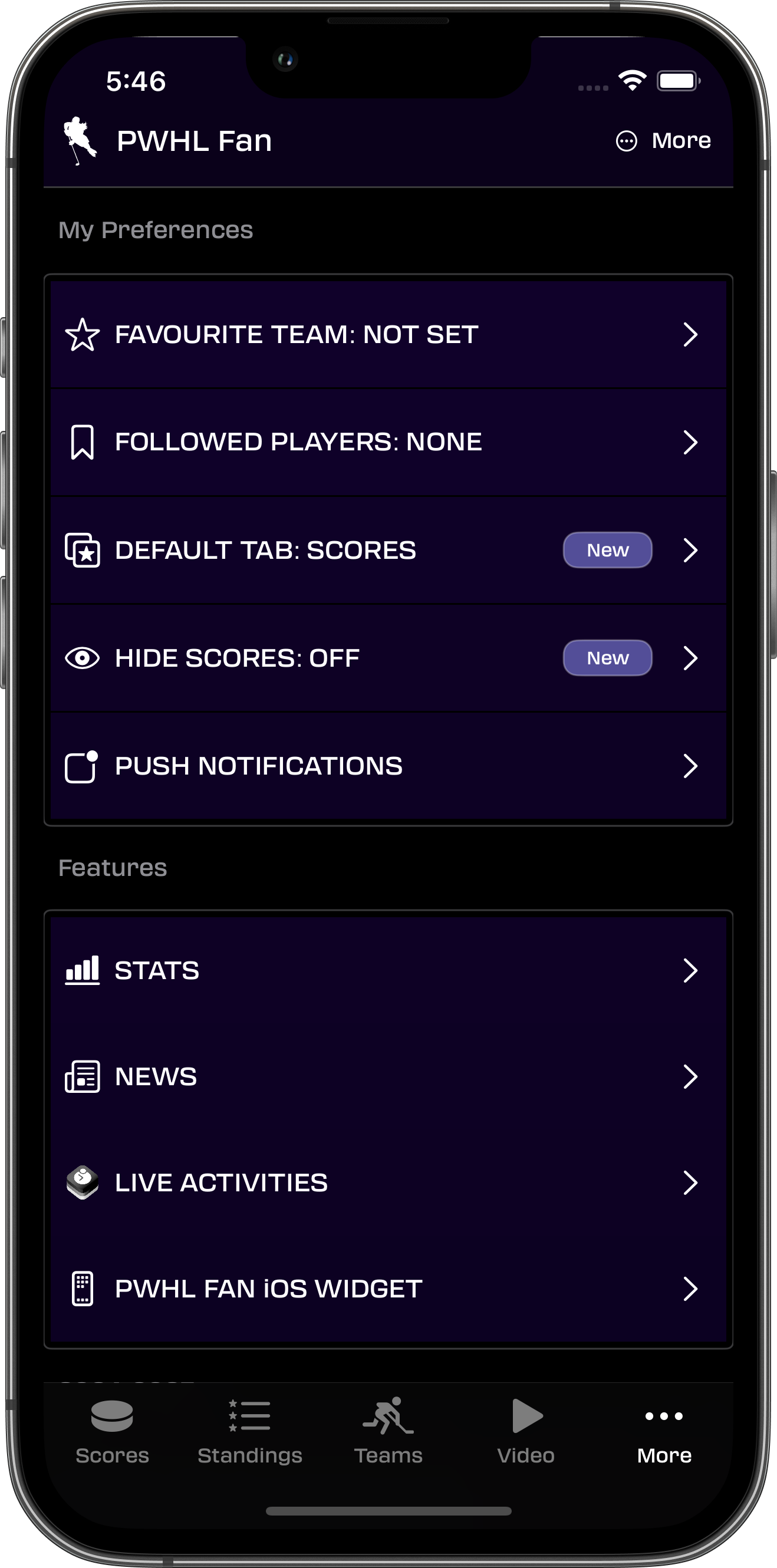Switch to the Scores tab

[x=112, y=1432]
